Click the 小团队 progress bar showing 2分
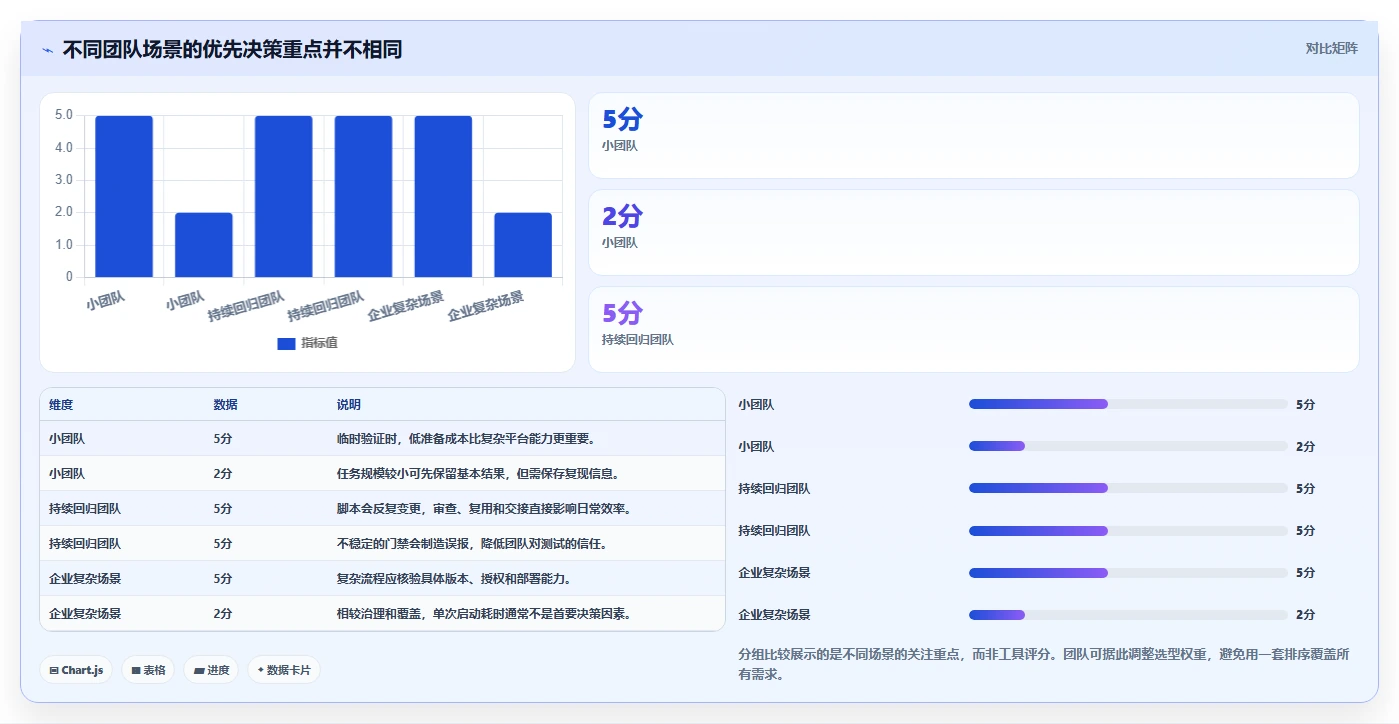Image resolution: width=1399 pixels, height=724 pixels. pyautogui.click(x=1128, y=446)
